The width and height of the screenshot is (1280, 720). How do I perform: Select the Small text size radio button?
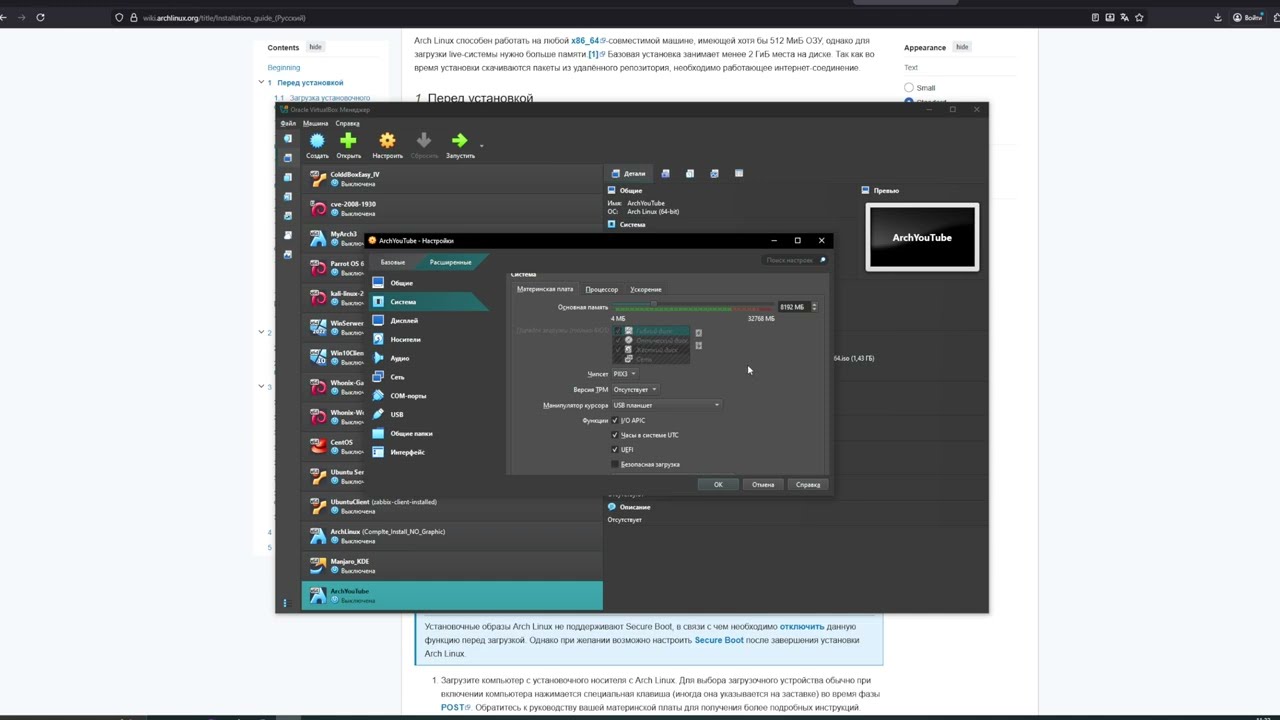[909, 88]
